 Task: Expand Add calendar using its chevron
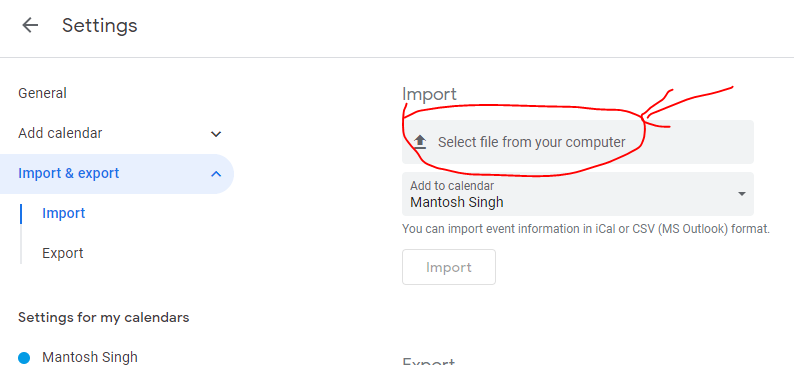(216, 134)
